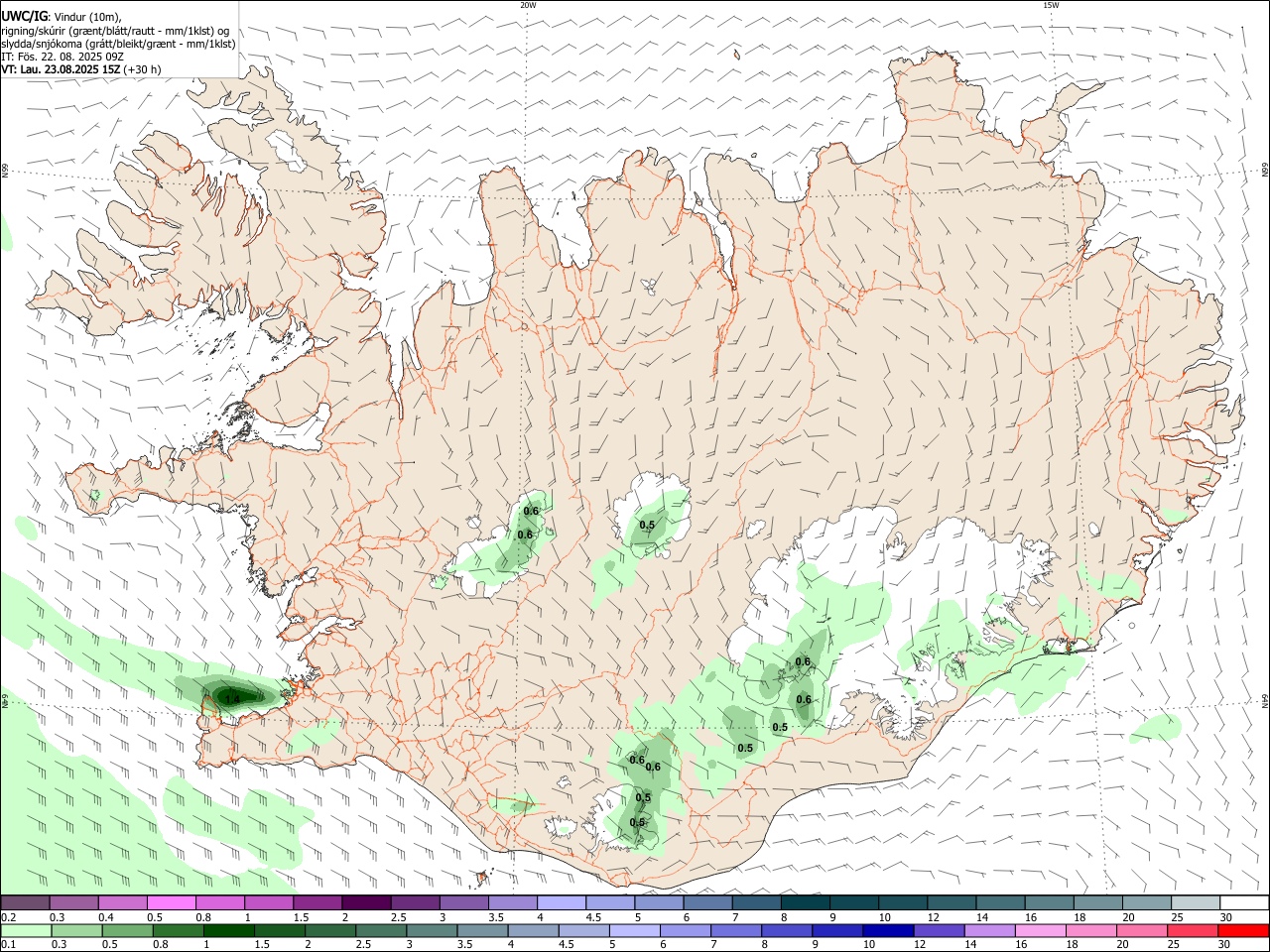This screenshot has height=952, width=1270.
Task: Click the '1.5' label under rain legend
Action: (x=262, y=945)
